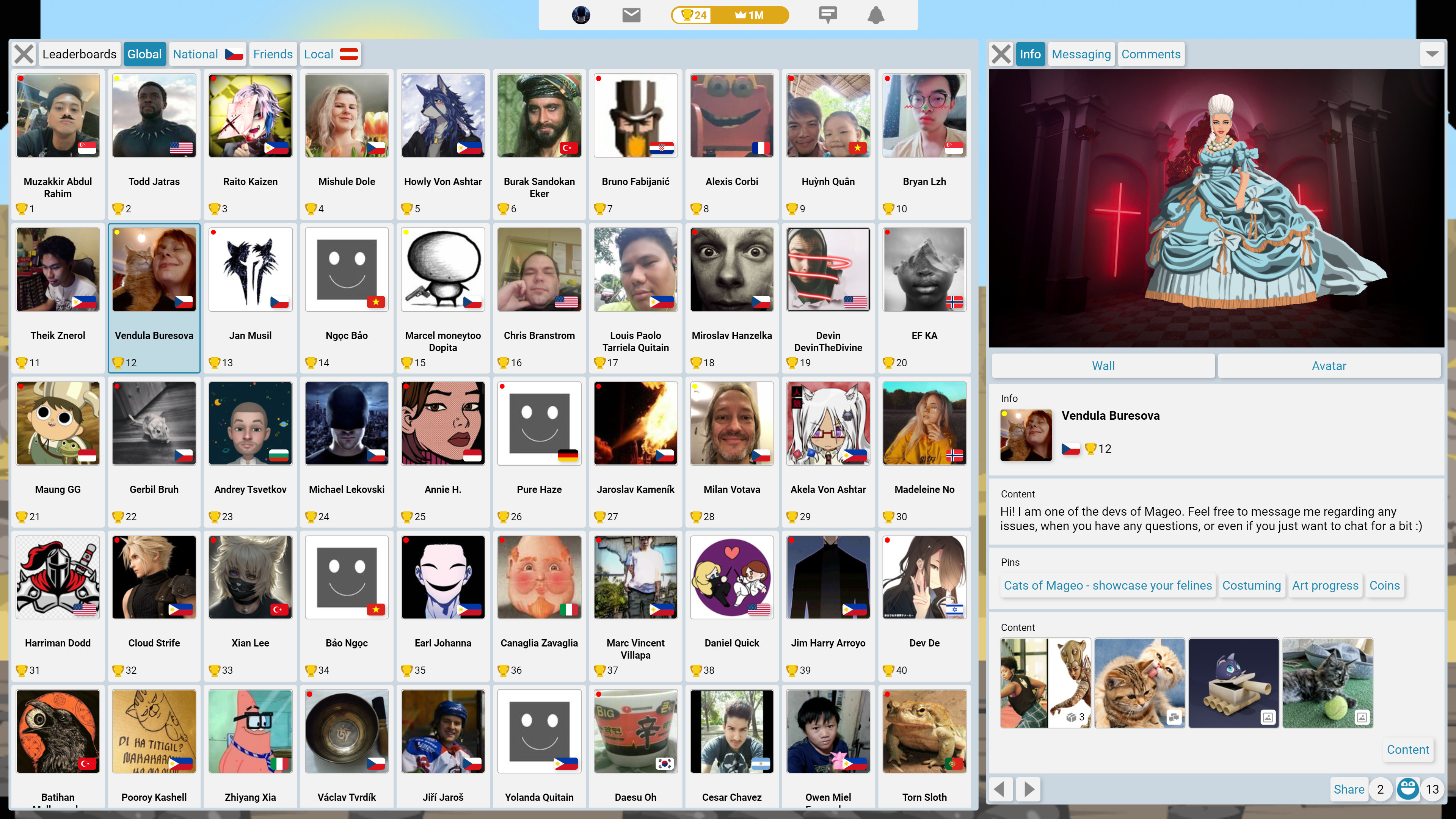Click the Share button showing 2

pos(1349,789)
